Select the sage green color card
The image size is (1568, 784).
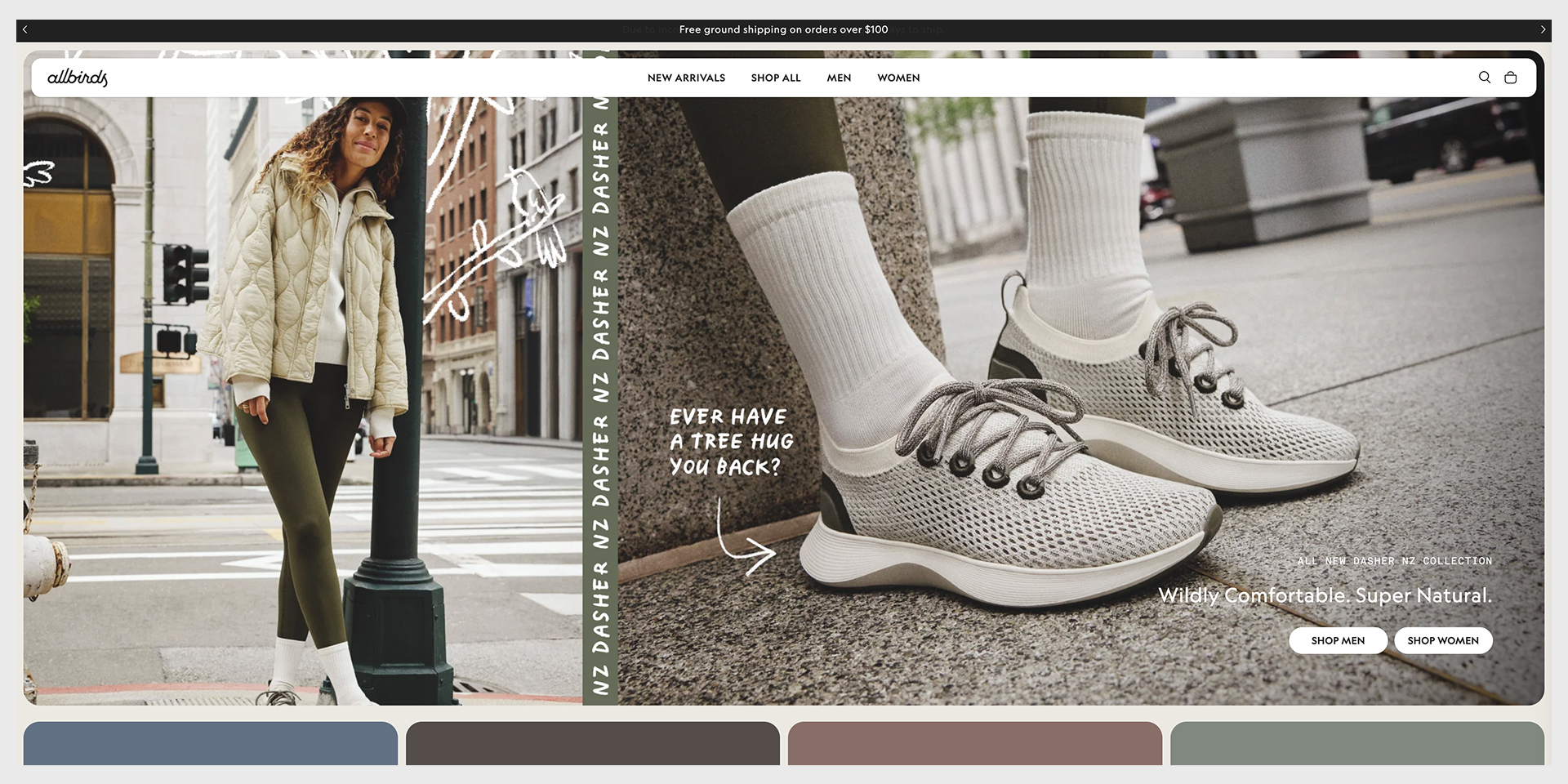1357,743
